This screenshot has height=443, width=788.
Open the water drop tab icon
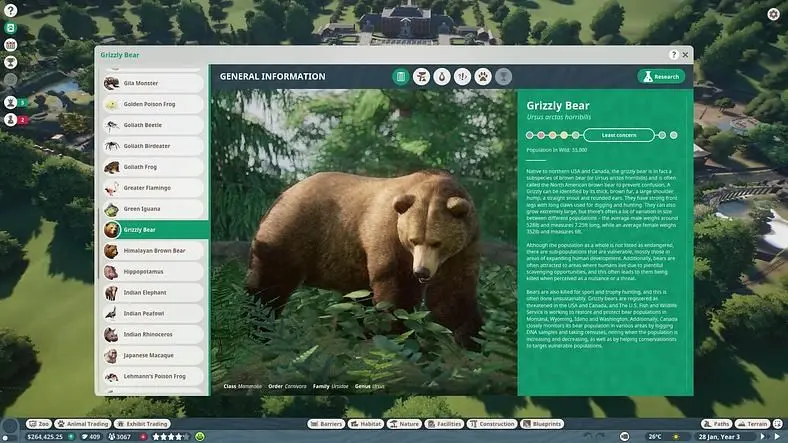442,77
